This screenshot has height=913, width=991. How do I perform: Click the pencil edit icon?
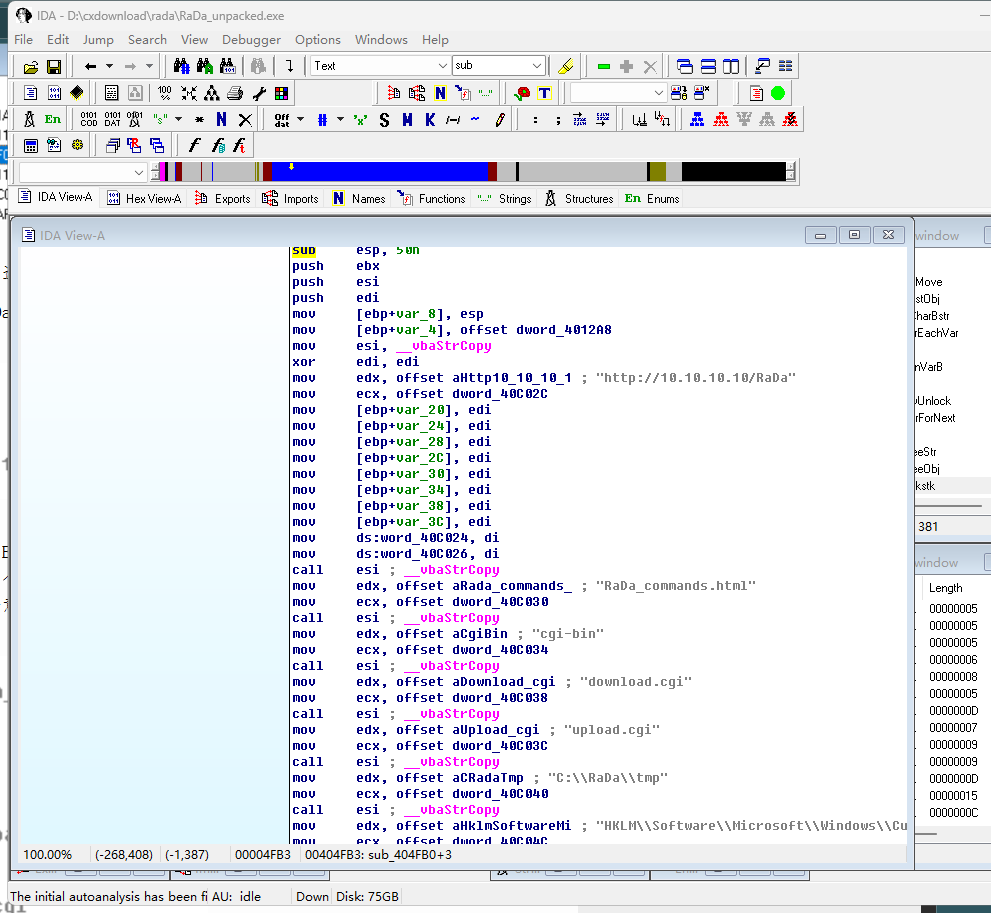[499, 120]
